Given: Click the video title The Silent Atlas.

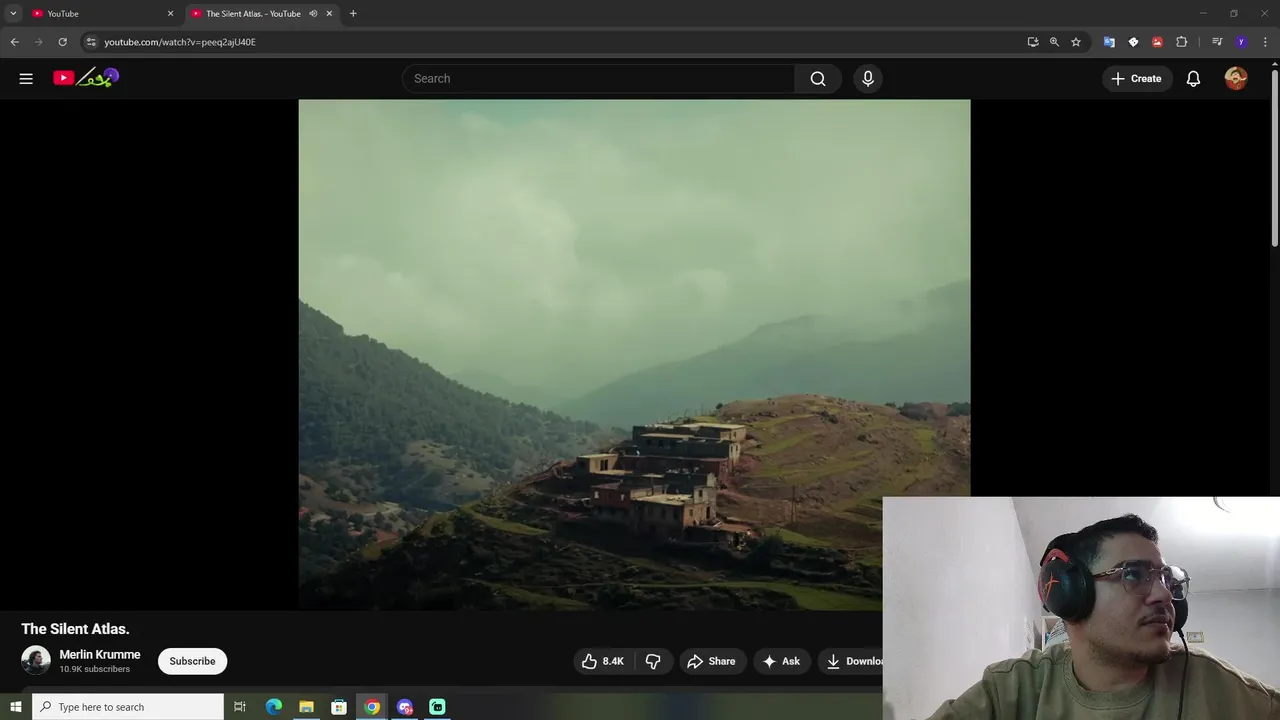Looking at the screenshot, I should pos(76,629).
